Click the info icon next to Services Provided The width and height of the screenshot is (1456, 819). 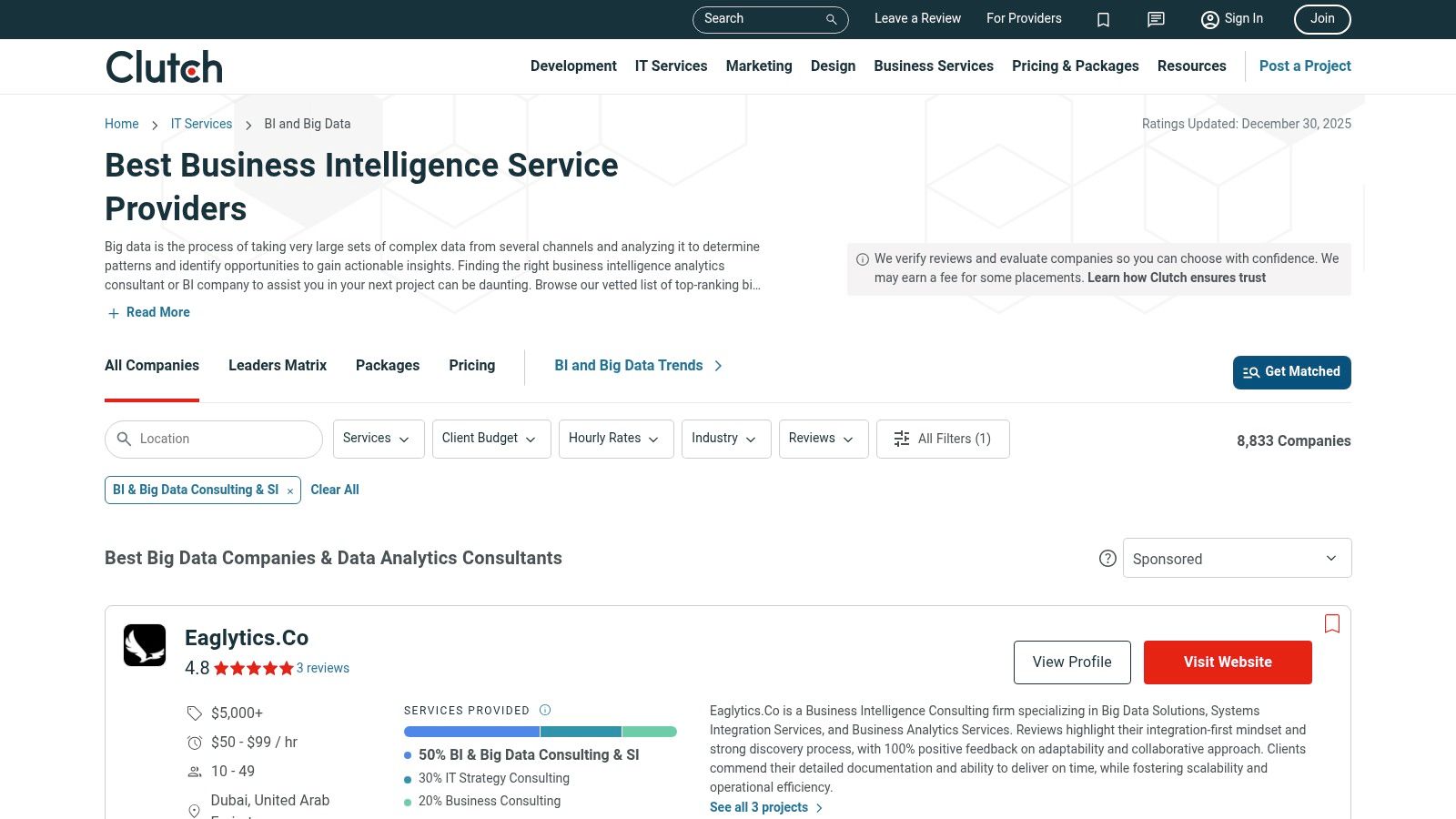pos(545,710)
